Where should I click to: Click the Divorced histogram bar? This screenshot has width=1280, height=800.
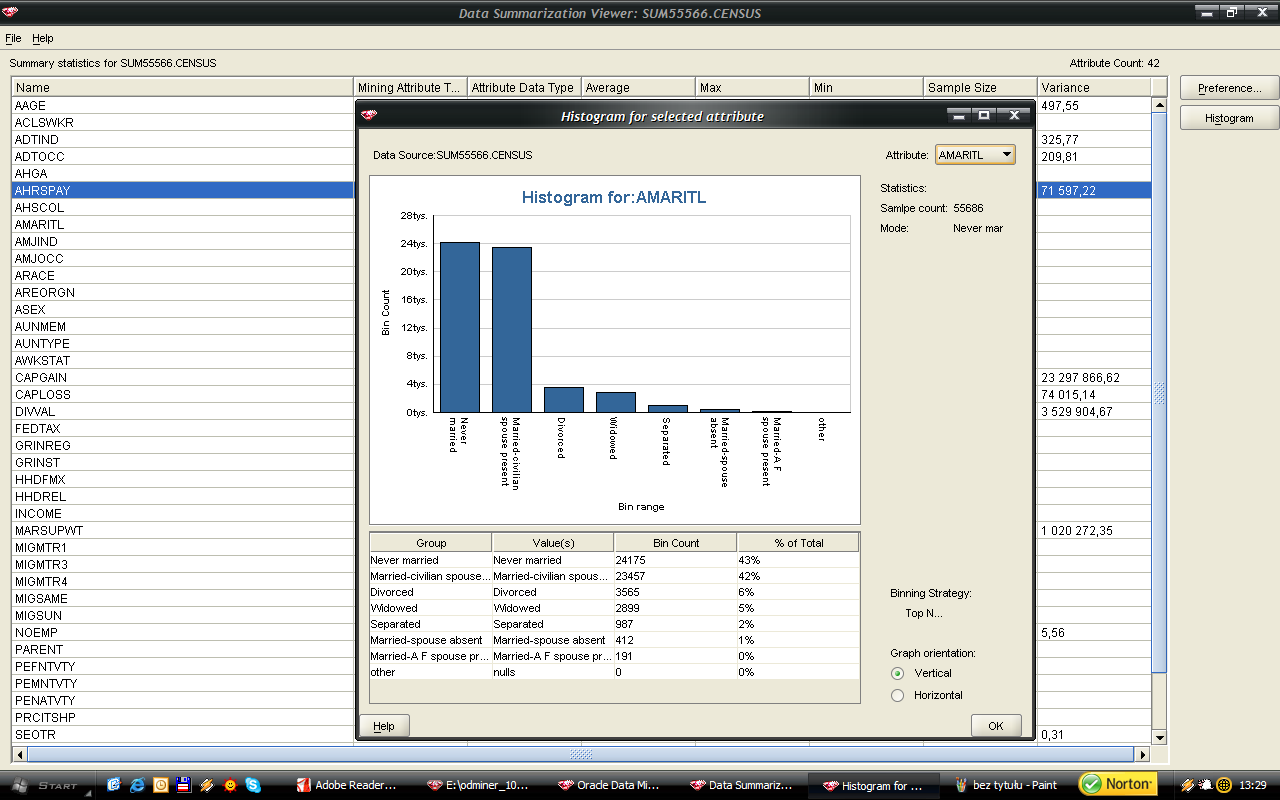pos(564,400)
